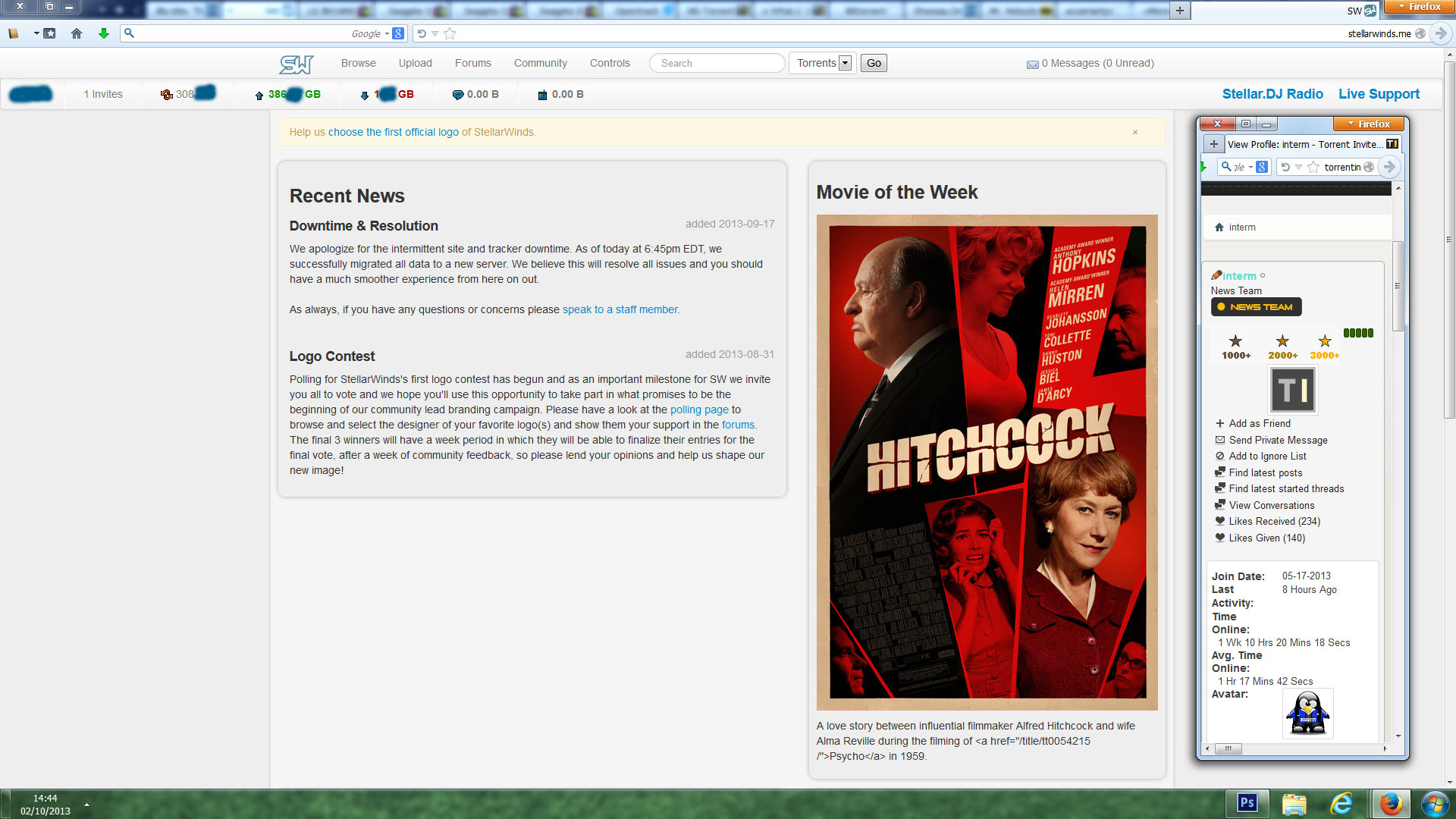This screenshot has height=819, width=1456.
Task: Click the calendar-style icon next to the second 0.00 B
Action: (x=542, y=95)
